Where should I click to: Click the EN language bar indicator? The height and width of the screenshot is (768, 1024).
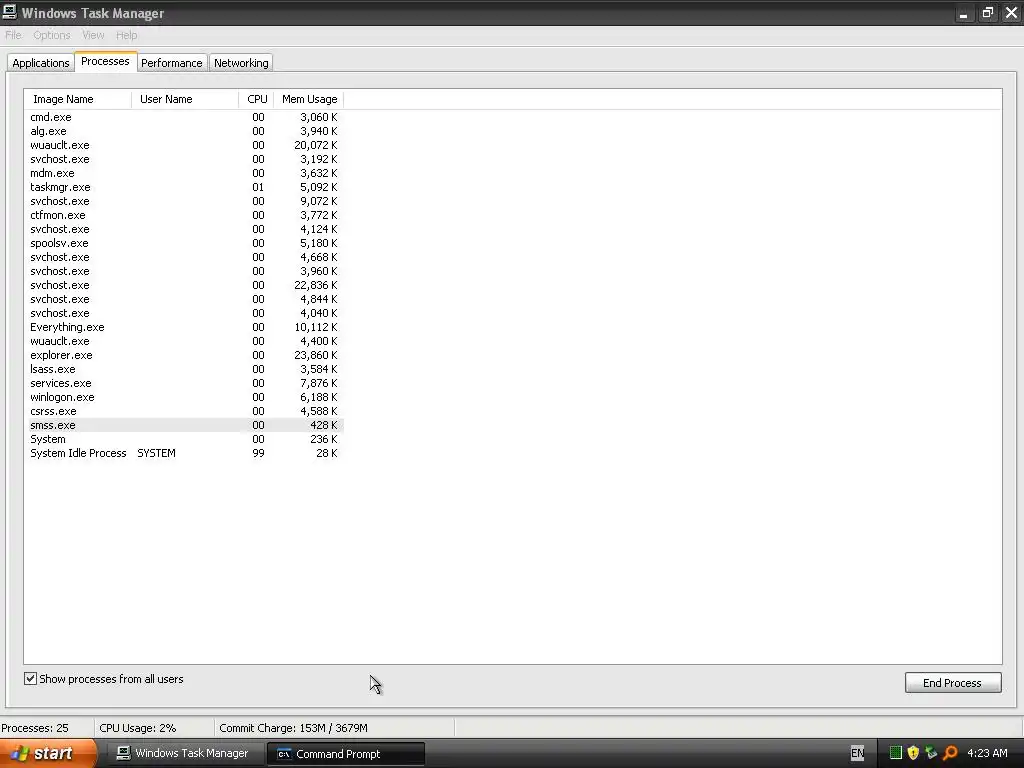pyautogui.click(x=857, y=753)
